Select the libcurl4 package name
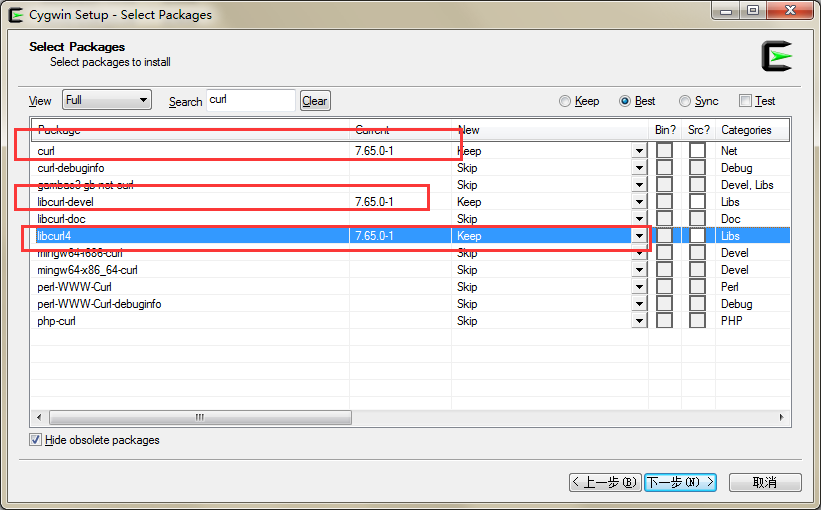This screenshot has width=821, height=510. (54, 236)
